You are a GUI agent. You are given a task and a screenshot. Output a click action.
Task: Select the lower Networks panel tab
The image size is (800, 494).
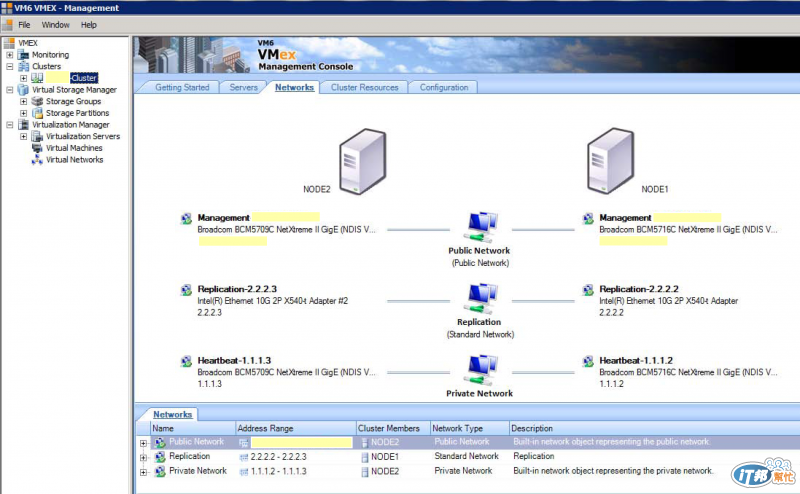pyautogui.click(x=172, y=414)
